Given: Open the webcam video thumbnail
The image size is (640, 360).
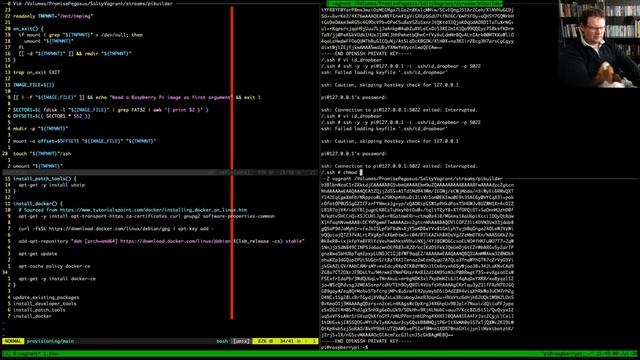Looking at the screenshot, I should (599, 44).
